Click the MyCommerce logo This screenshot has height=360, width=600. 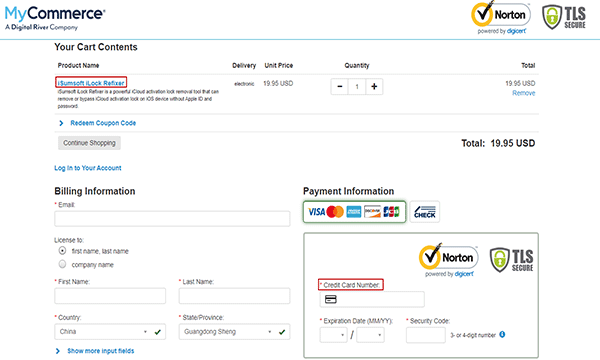[x=55, y=18]
